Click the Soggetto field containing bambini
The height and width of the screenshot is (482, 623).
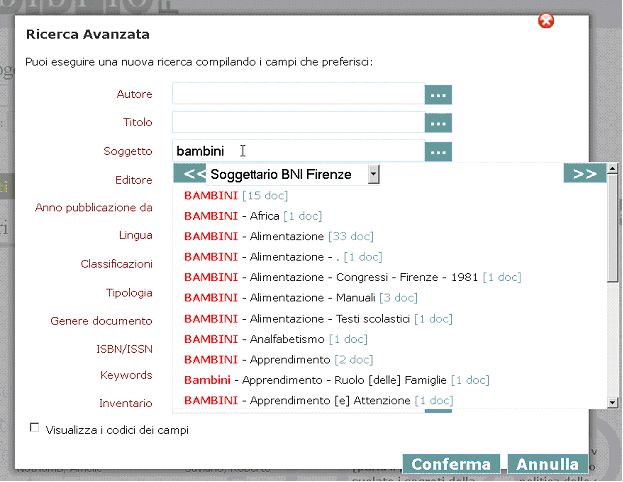pyautogui.click(x=298, y=152)
